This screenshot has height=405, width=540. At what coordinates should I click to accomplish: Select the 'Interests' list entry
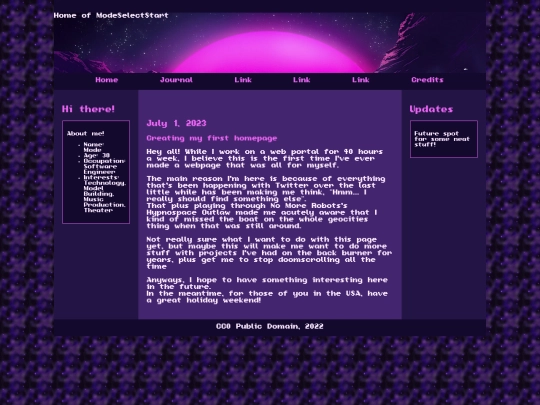coord(104,194)
